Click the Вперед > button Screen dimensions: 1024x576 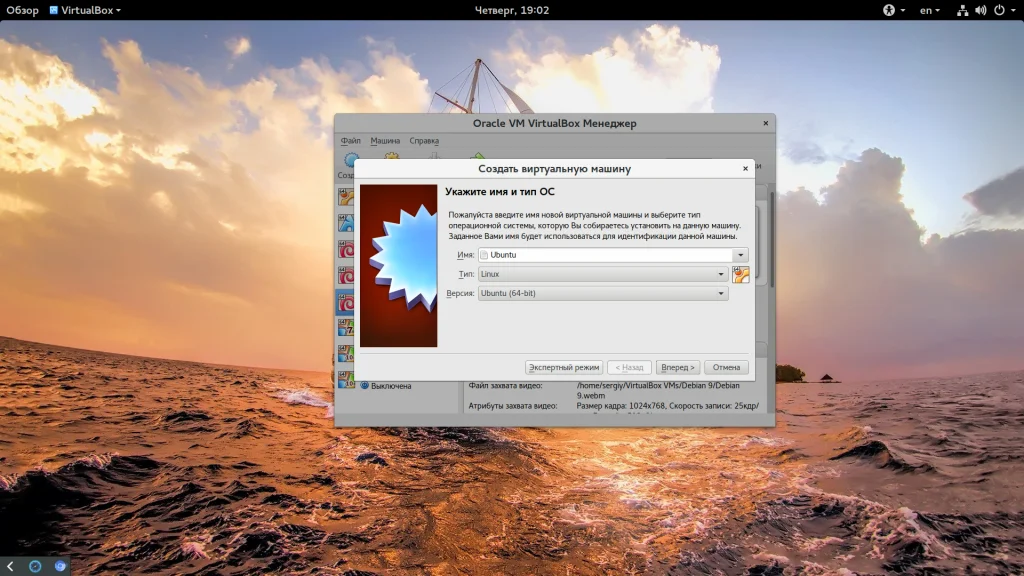coord(678,367)
